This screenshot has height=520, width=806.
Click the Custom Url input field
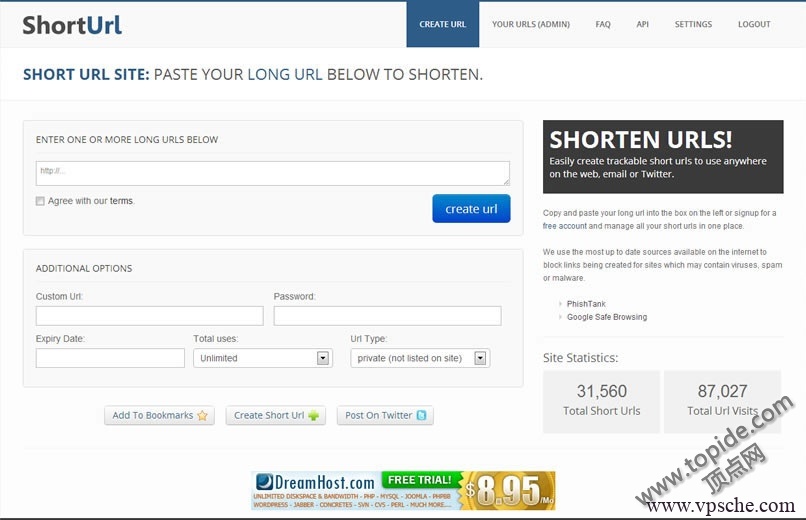coord(150,315)
